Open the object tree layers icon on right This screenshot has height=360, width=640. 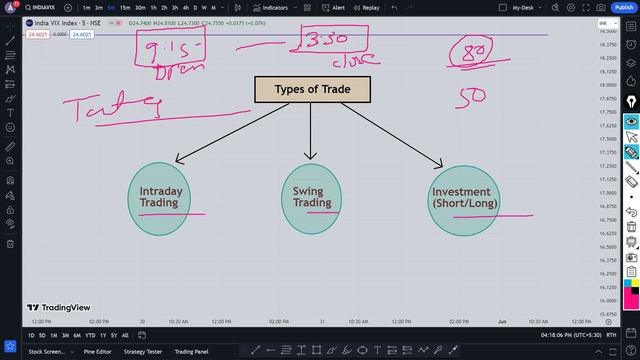click(x=631, y=63)
